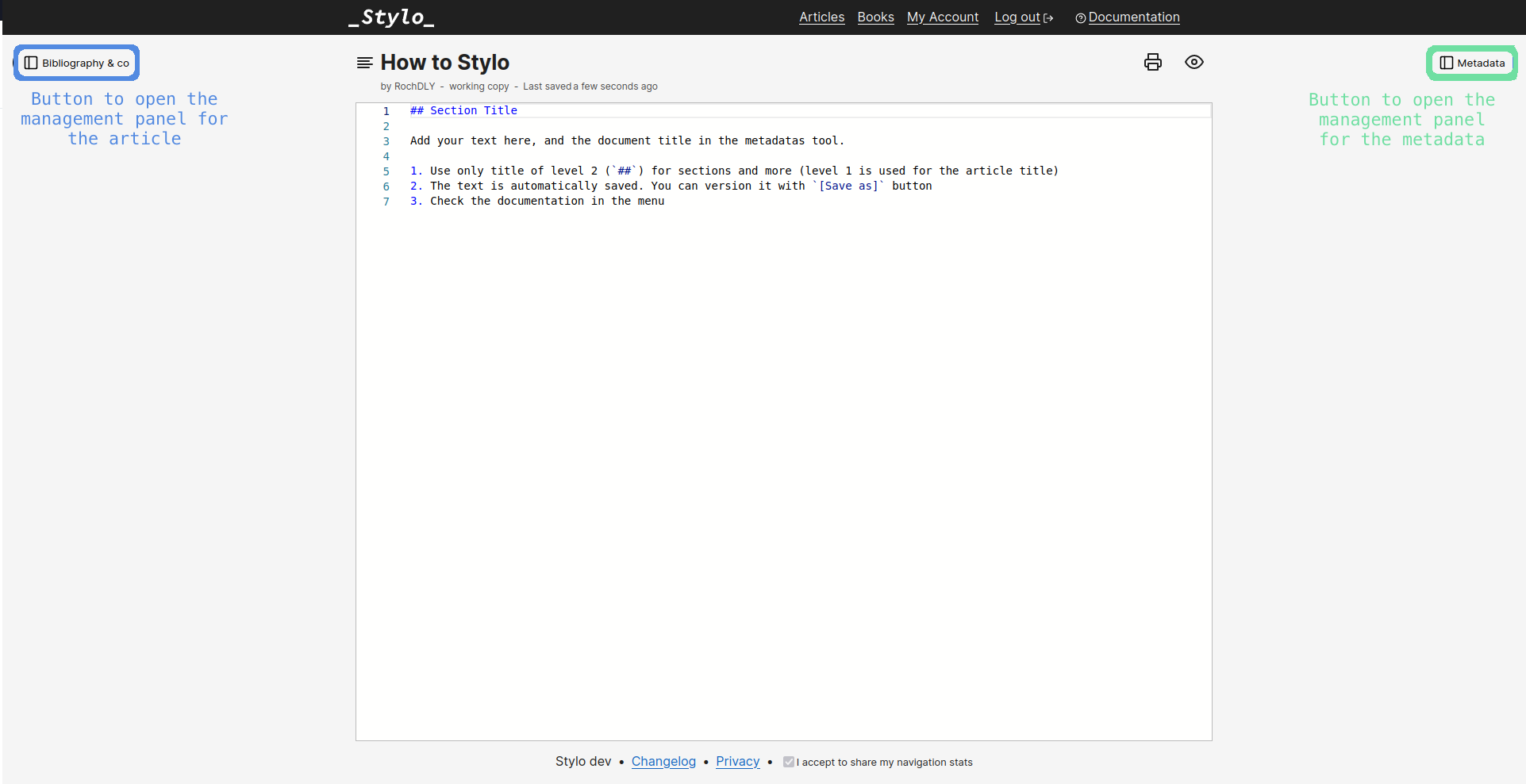Click the 'working copy' label

click(x=479, y=86)
